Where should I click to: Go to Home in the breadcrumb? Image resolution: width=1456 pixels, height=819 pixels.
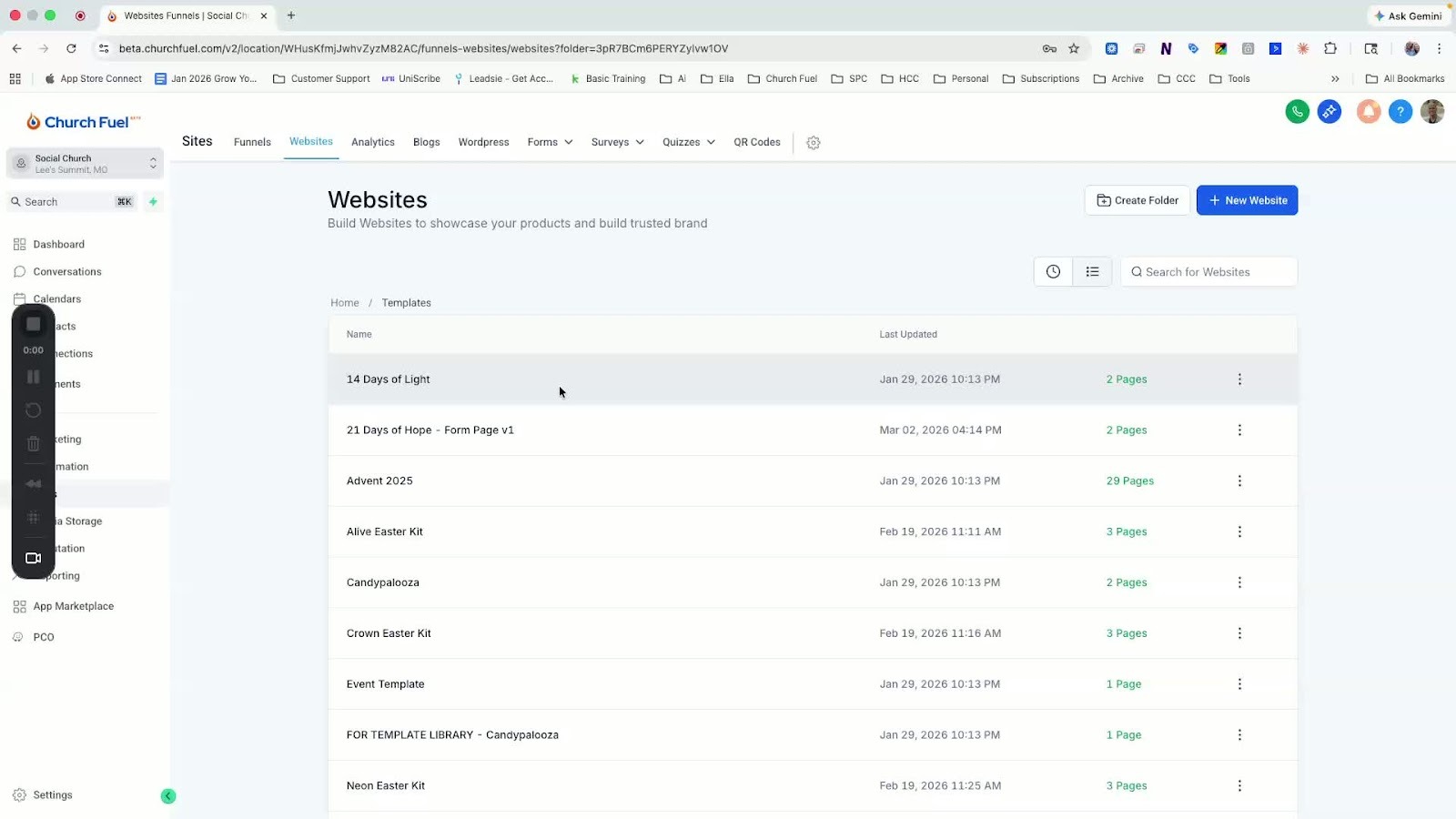coord(345,303)
